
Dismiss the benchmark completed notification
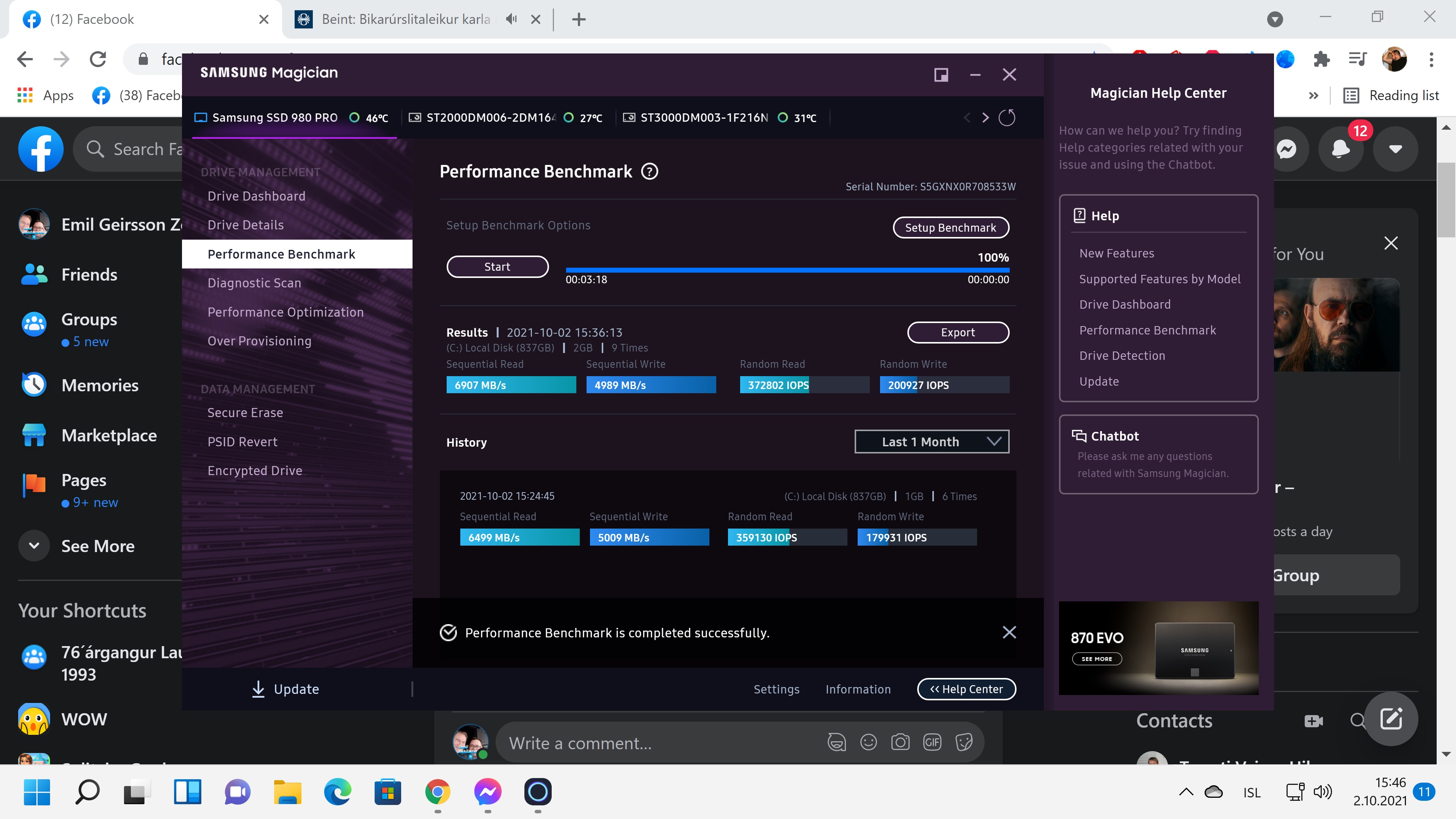(x=1009, y=632)
